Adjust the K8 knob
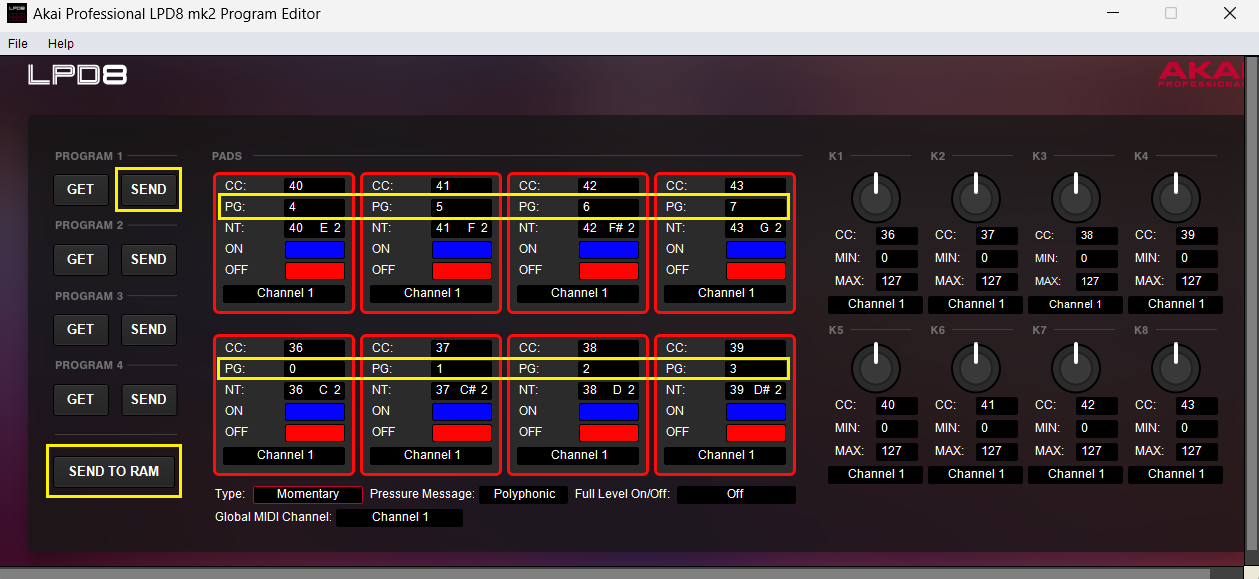This screenshot has height=579, width=1259. [x=1176, y=367]
